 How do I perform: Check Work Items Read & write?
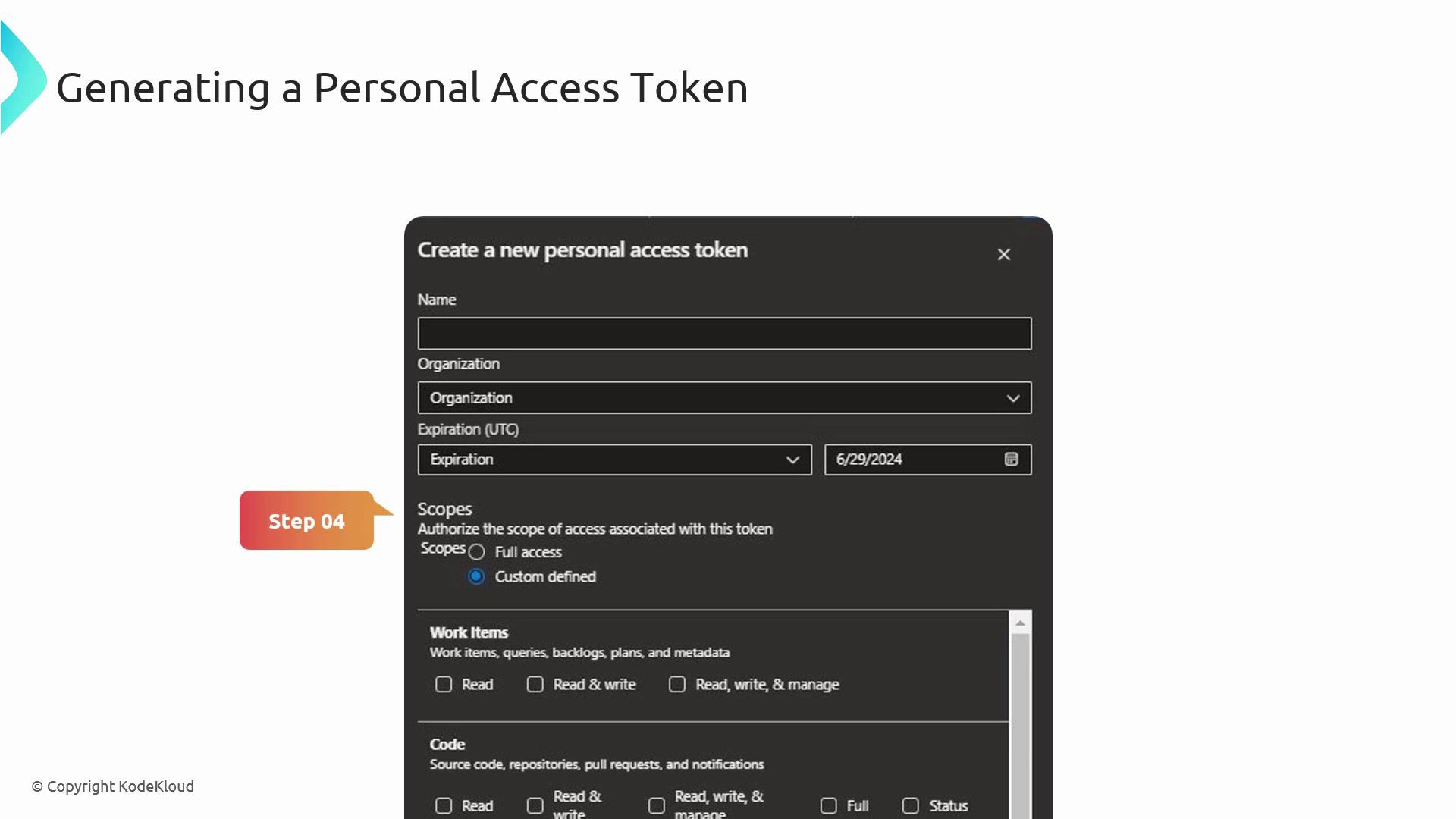coord(535,685)
